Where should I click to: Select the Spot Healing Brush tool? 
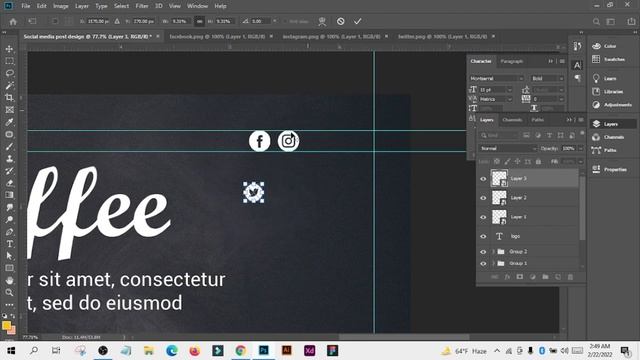click(x=9, y=134)
